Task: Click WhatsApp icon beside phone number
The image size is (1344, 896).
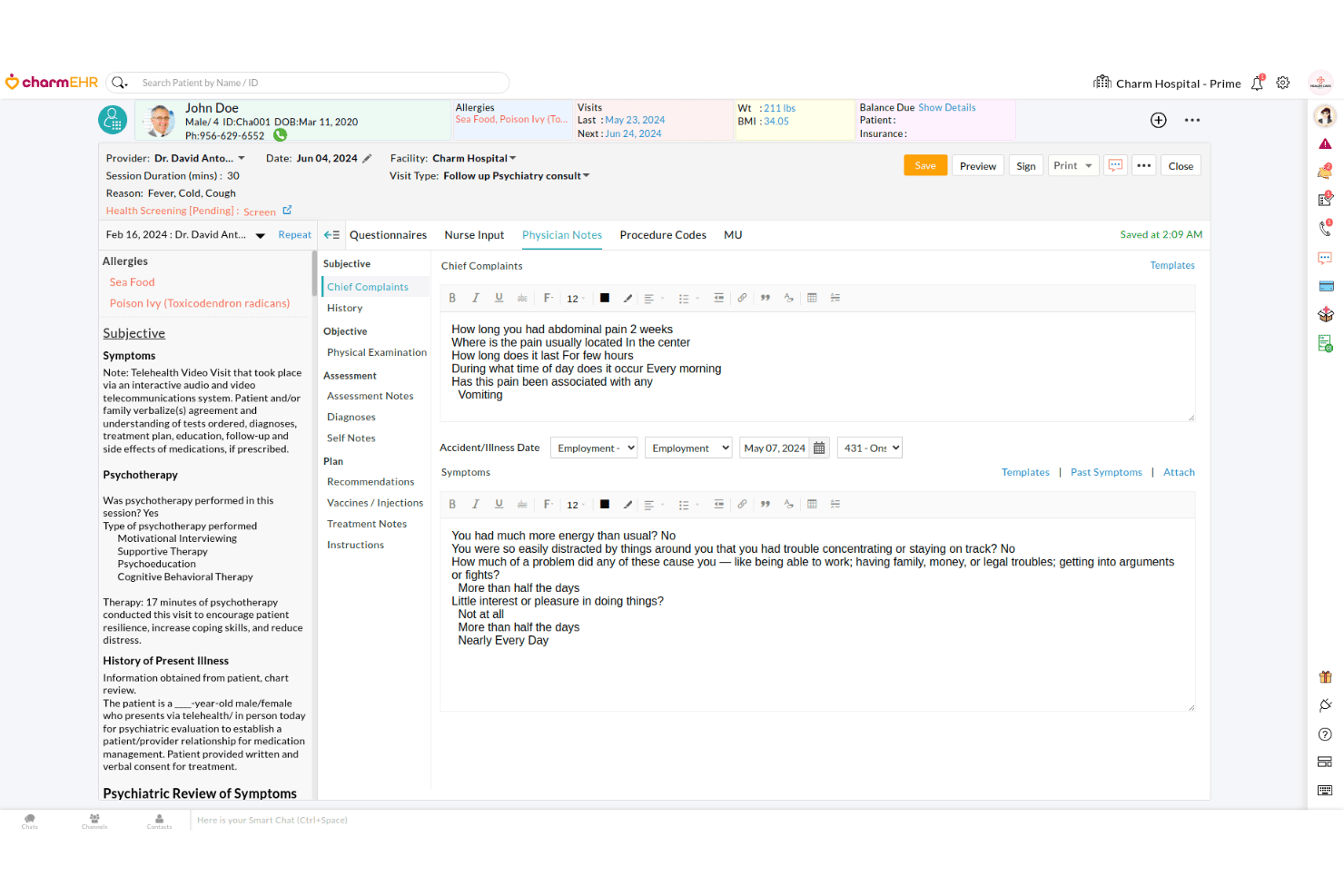Action: [281, 135]
